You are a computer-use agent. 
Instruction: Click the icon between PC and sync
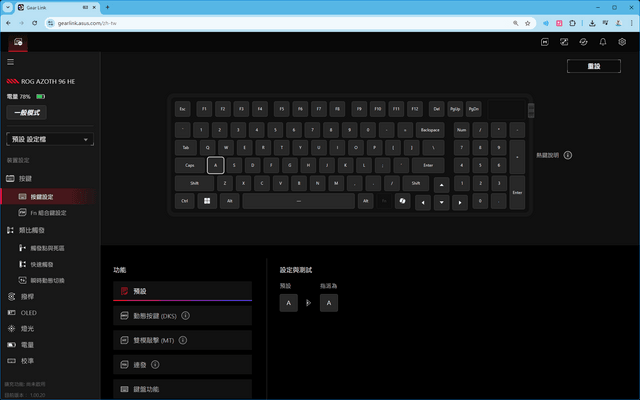pyautogui.click(x=564, y=42)
